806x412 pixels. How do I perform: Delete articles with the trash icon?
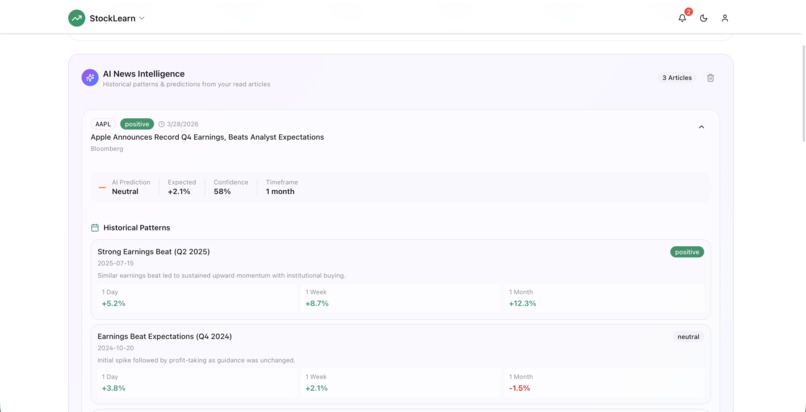point(710,78)
